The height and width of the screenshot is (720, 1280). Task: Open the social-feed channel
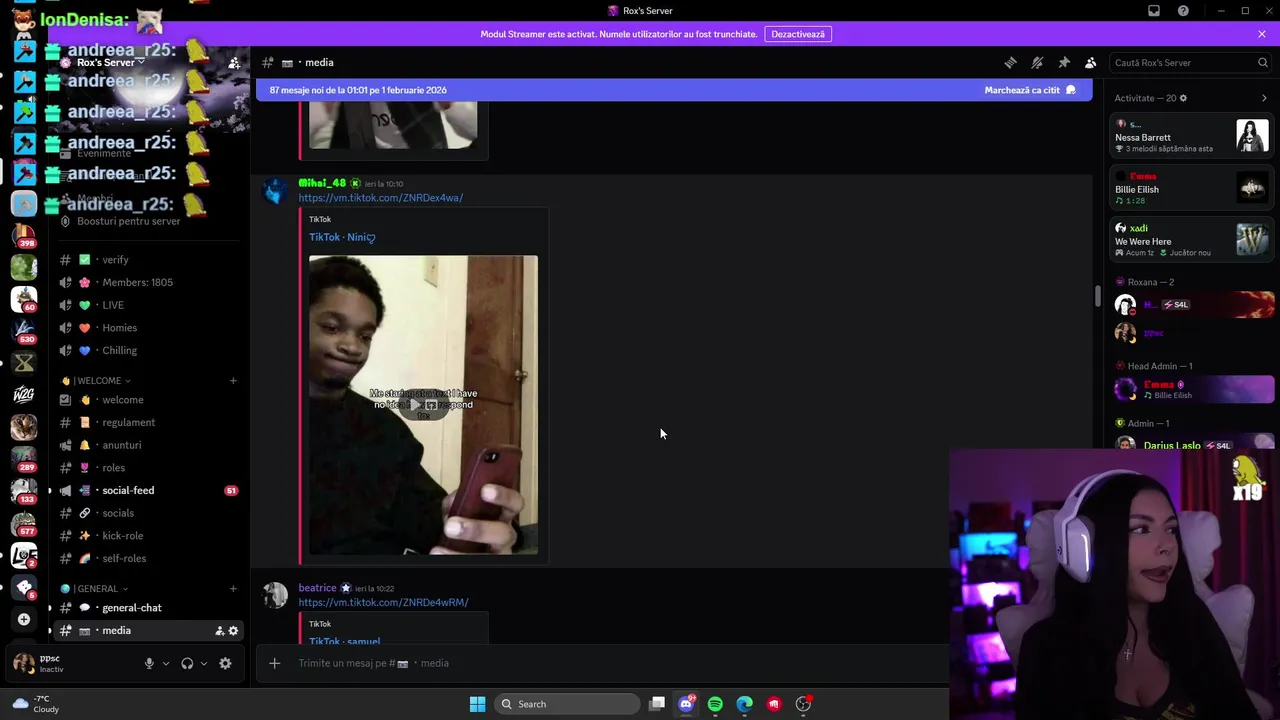coord(150,491)
